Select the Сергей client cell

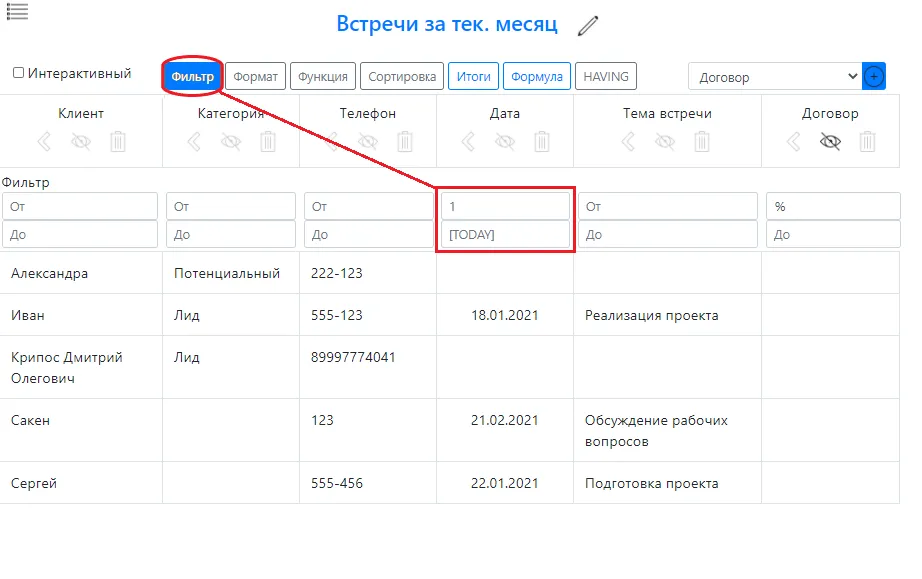pyautogui.click(x=81, y=483)
